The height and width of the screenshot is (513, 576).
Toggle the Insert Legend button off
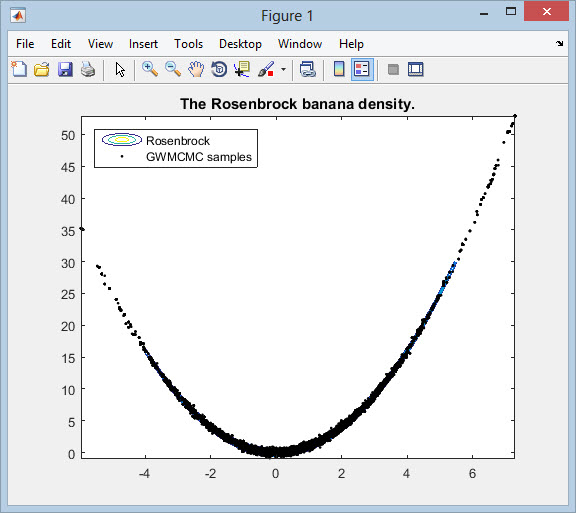[x=362, y=69]
